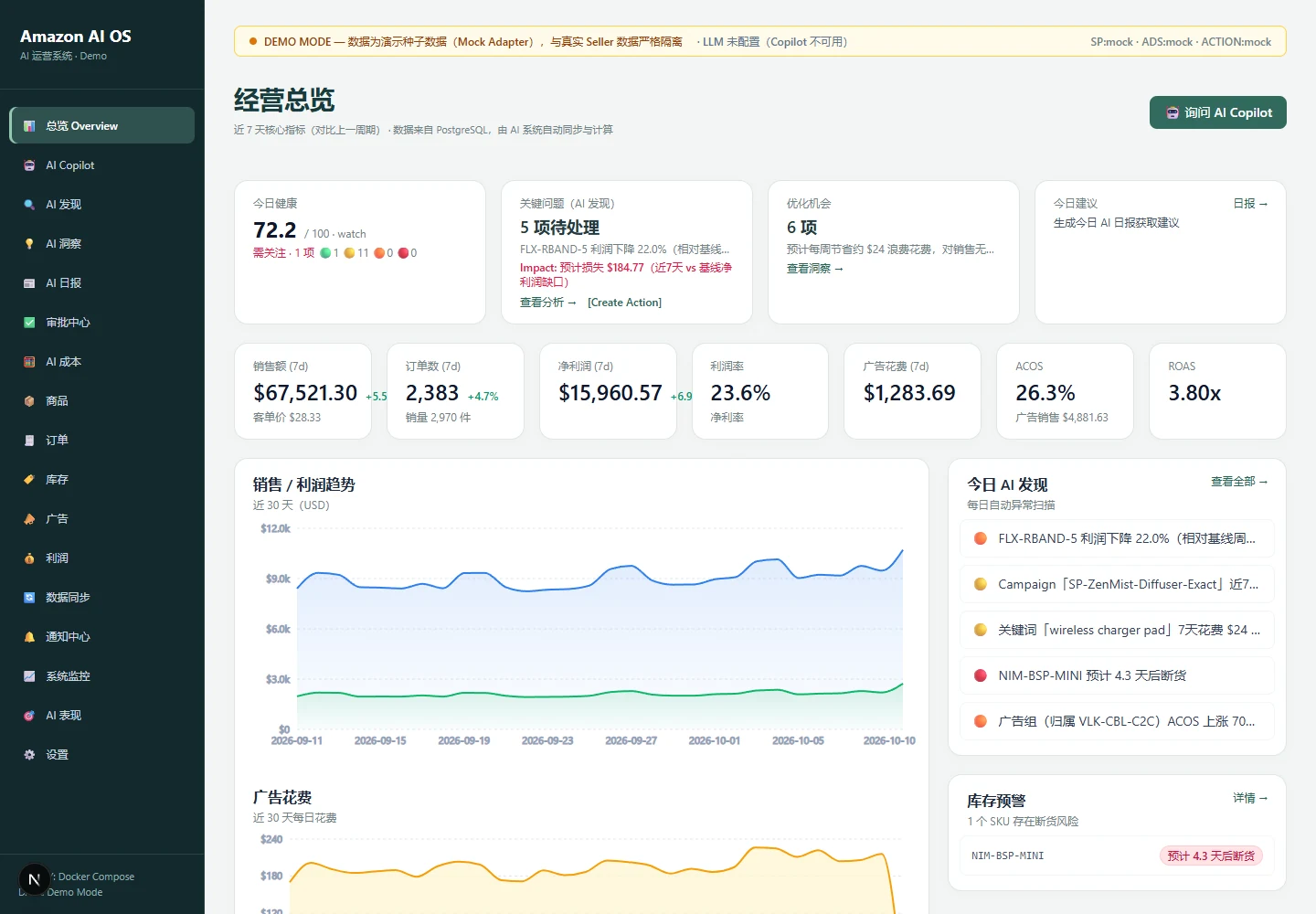
Task: Open the SP-ZenMist-Diffuser-Exact campaign finding
Action: click(1117, 584)
